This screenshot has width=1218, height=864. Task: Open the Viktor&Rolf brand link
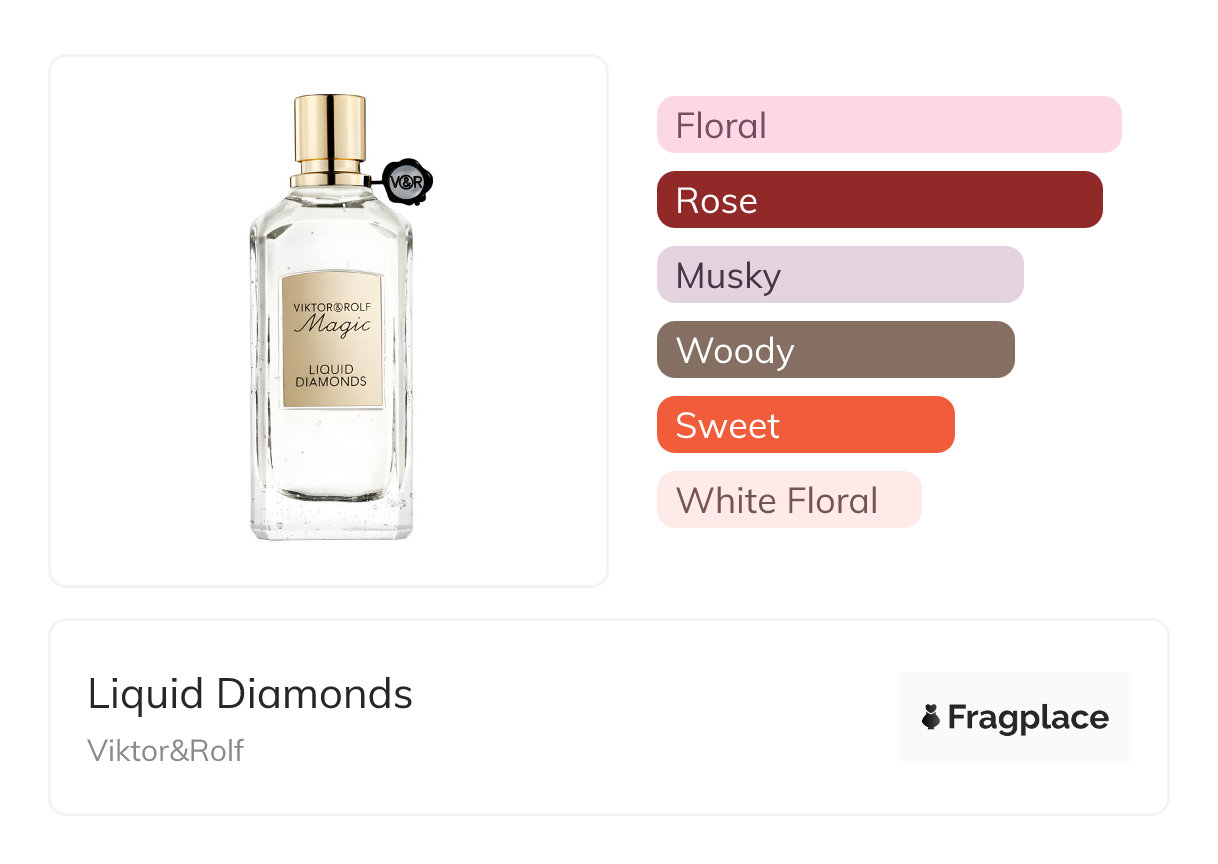(165, 751)
